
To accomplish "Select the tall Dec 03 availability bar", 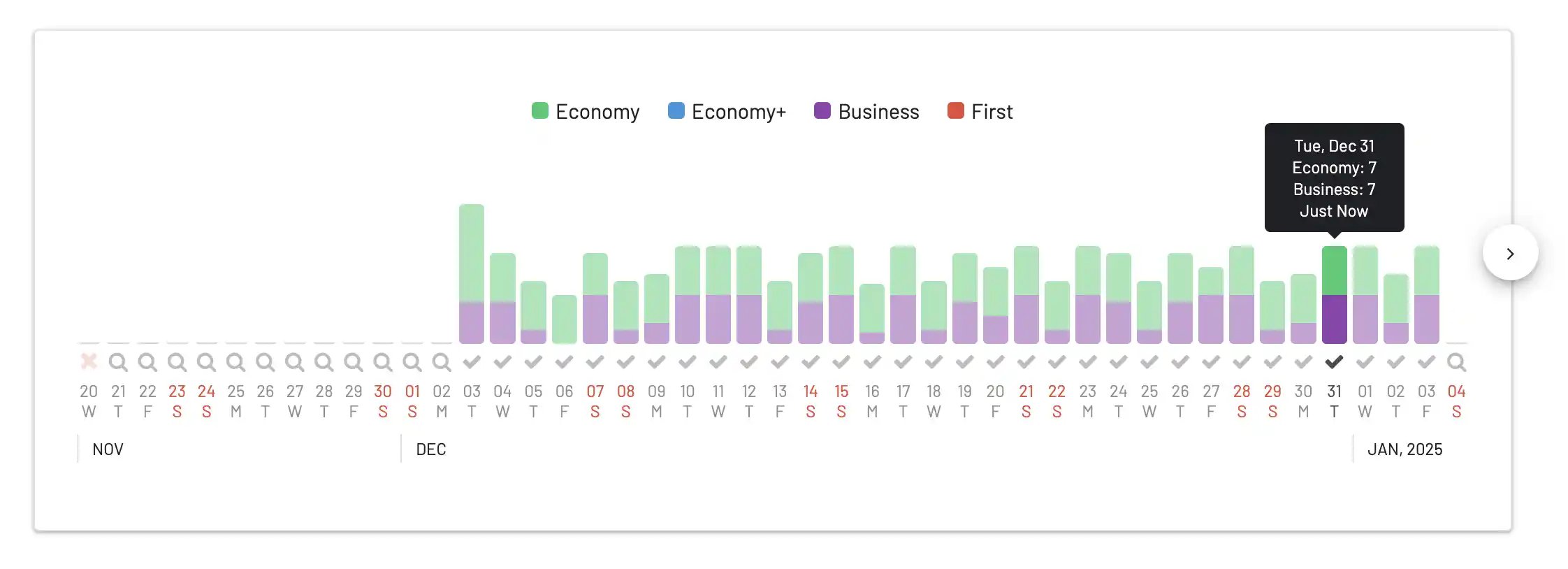I will (472, 273).
